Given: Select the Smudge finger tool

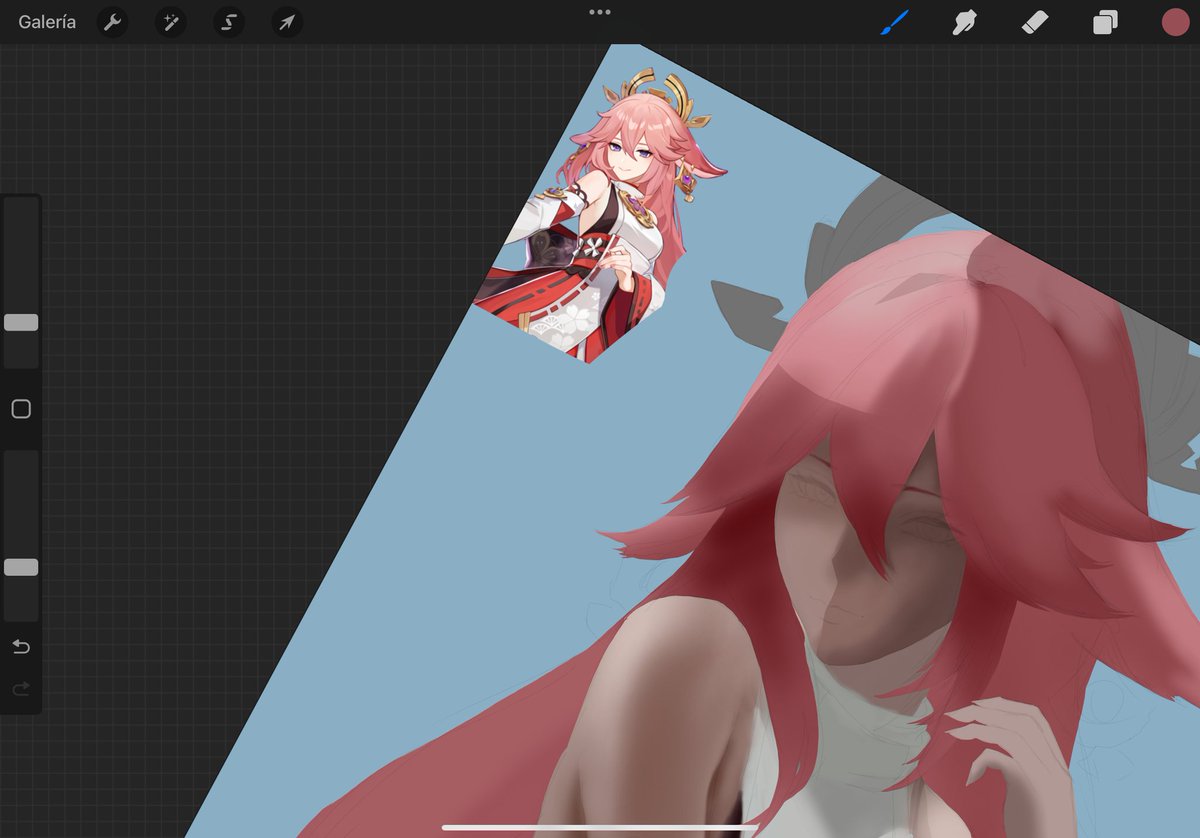Looking at the screenshot, I should pos(965,22).
